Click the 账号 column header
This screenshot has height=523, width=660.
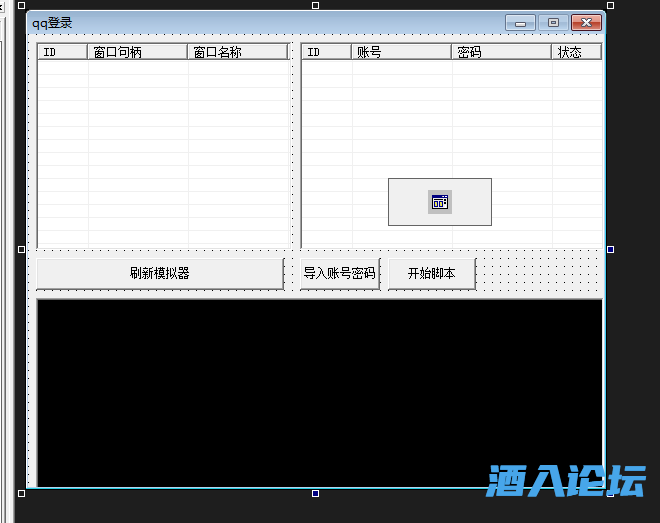[x=401, y=52]
